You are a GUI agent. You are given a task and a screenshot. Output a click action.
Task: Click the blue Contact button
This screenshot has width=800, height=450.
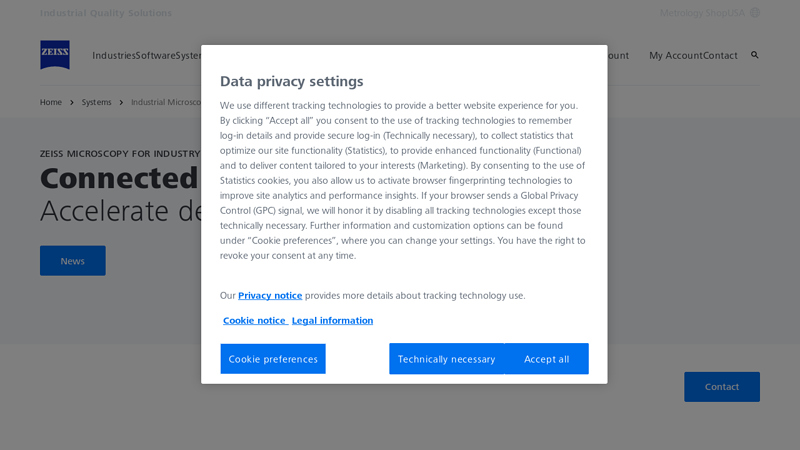721,387
